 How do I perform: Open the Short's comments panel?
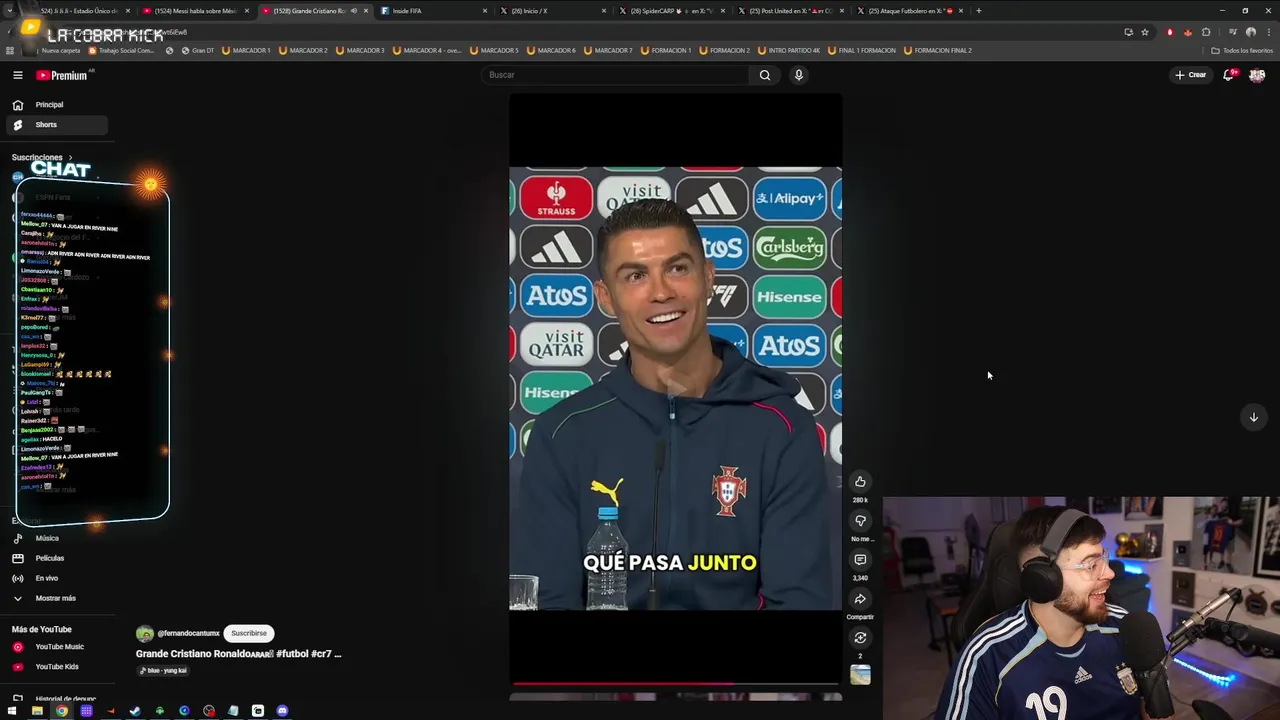[860, 560]
